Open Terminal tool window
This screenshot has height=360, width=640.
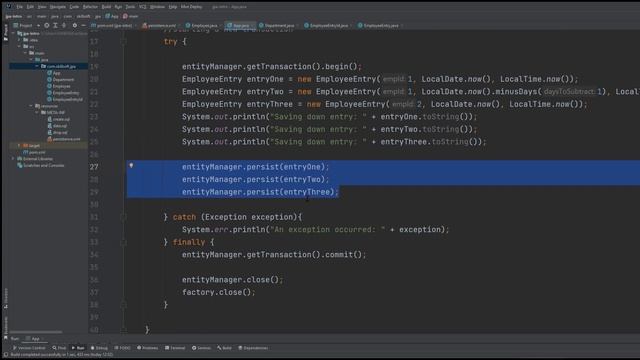tap(175, 348)
